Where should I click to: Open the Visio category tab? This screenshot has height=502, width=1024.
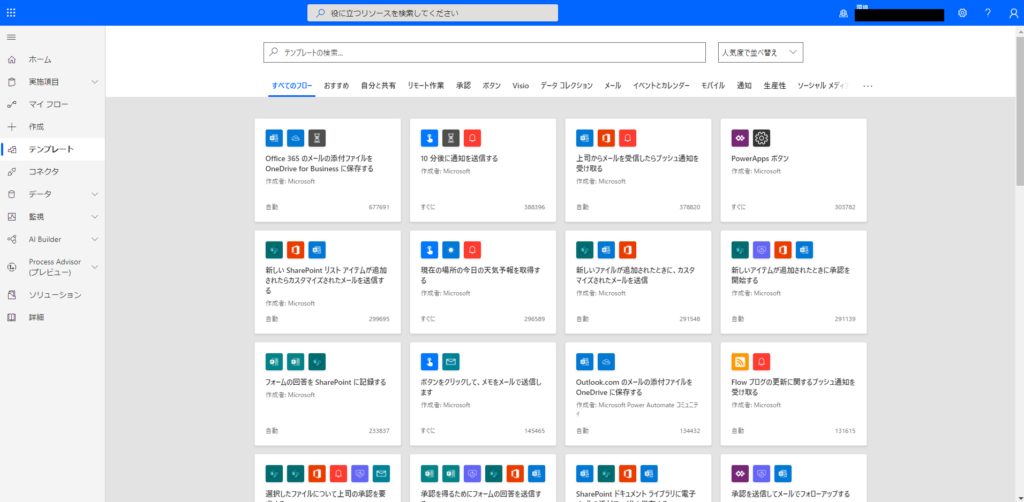tap(520, 86)
